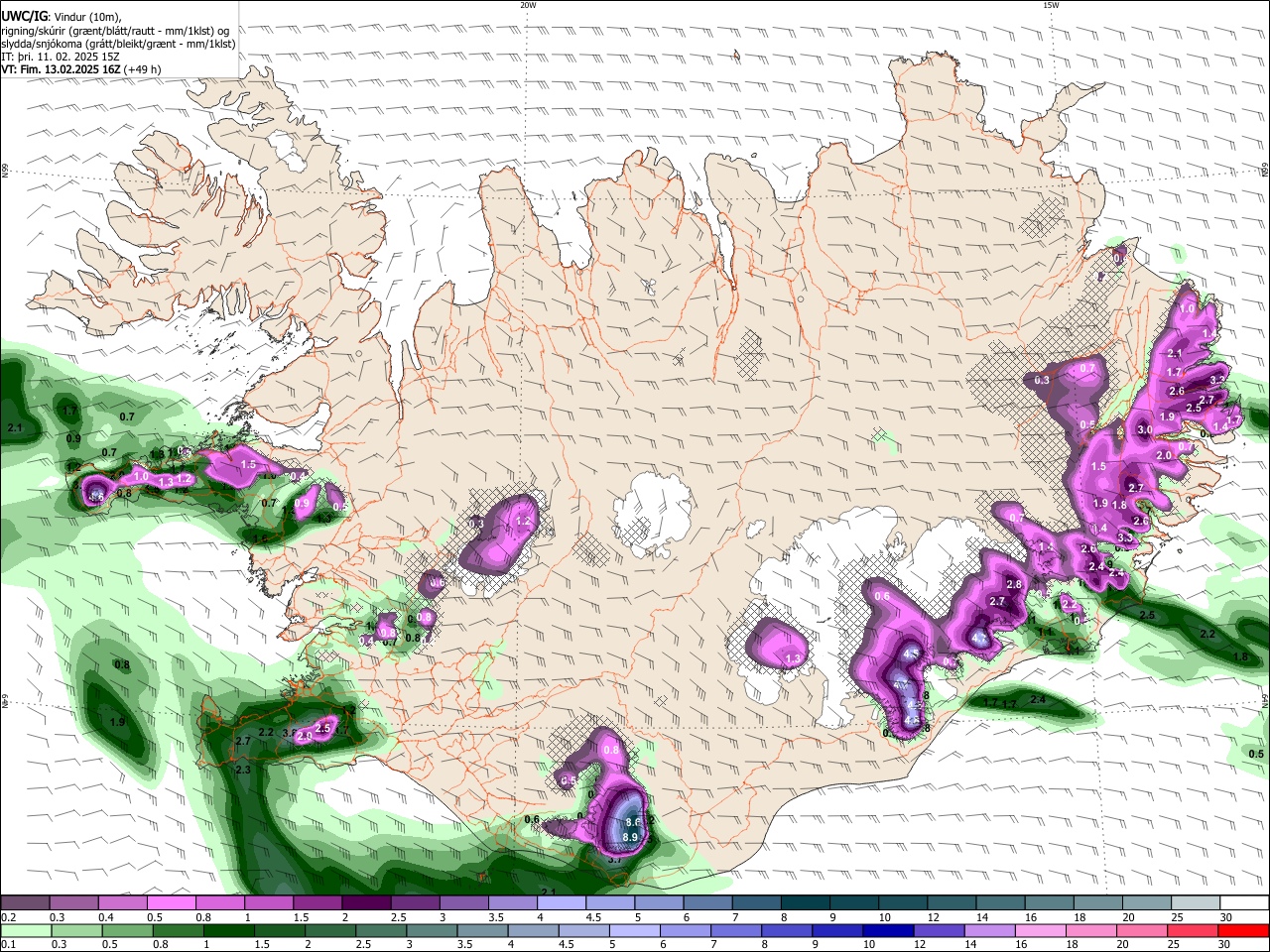Click the bold "UWC/IG" title text
This screenshot has height=952, width=1270.
24,17
